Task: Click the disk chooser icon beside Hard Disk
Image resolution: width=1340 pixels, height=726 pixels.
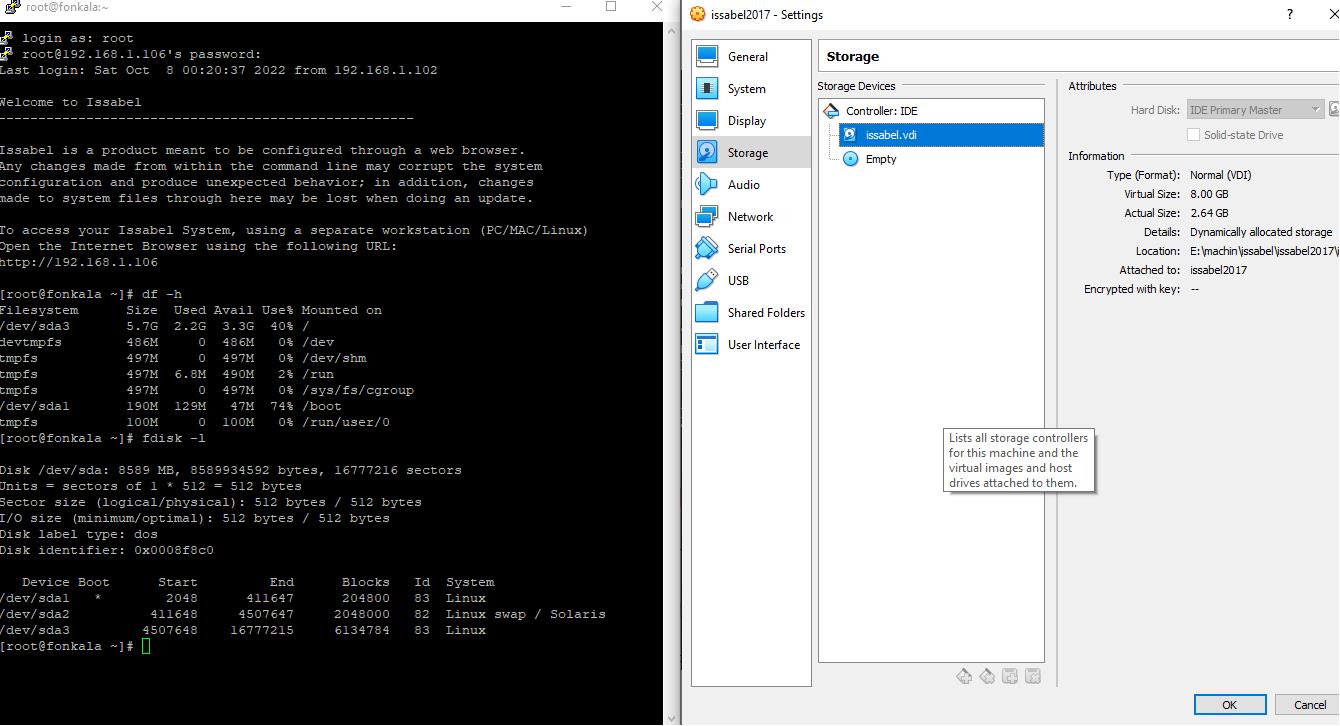Action: 1334,110
